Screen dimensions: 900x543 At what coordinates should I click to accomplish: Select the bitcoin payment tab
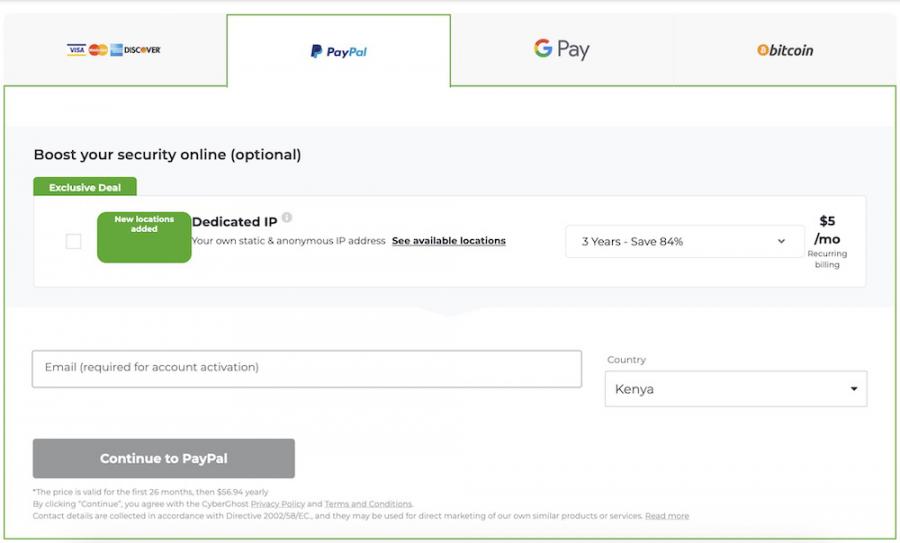pos(785,50)
